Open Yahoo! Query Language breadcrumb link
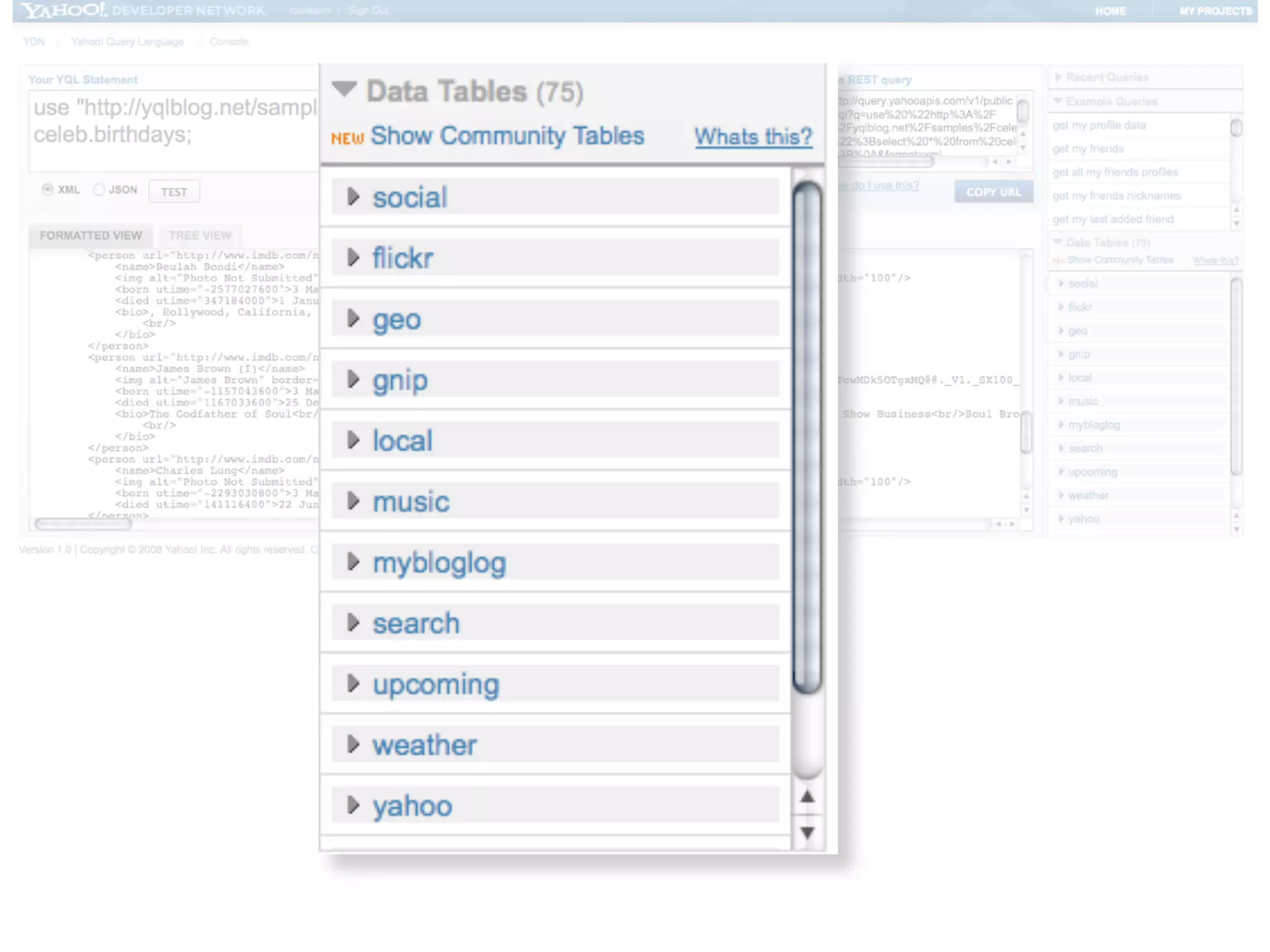Screen dimensions: 1270x952 pyautogui.click(x=128, y=42)
